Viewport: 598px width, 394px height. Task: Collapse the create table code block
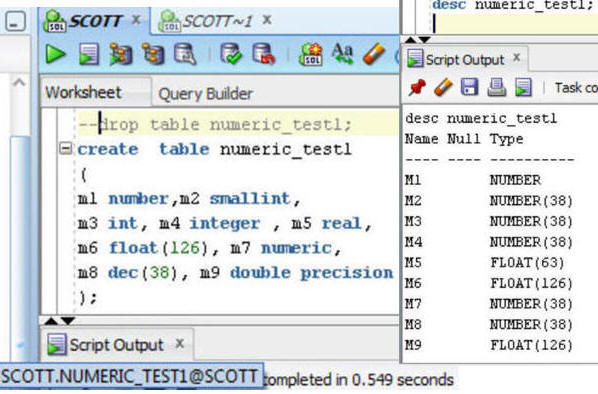tap(66, 148)
